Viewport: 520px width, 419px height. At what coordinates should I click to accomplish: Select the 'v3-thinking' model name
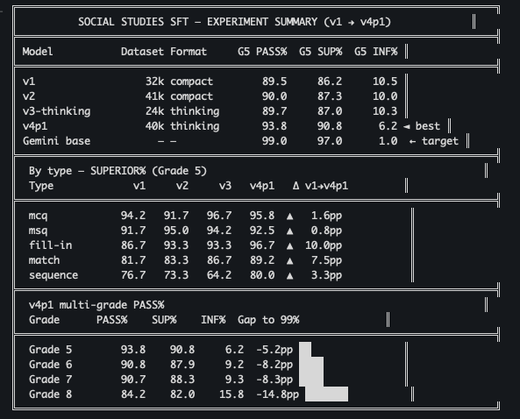pyautogui.click(x=56, y=111)
